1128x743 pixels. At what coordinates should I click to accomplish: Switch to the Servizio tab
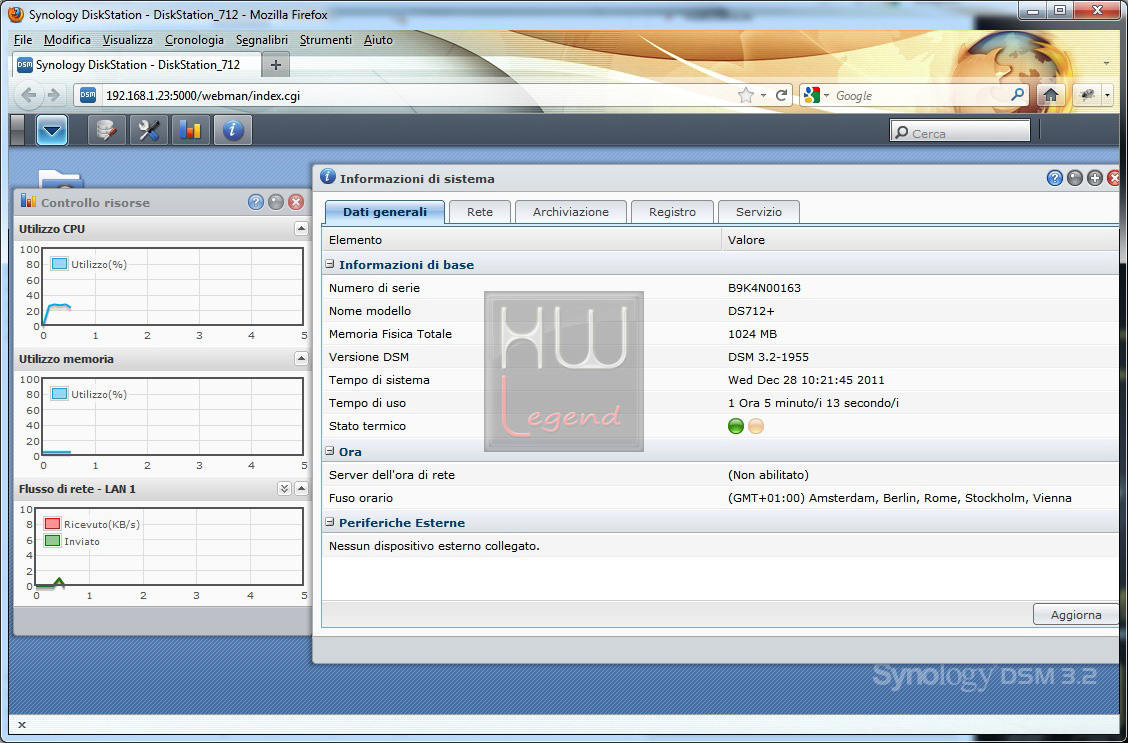pos(759,211)
